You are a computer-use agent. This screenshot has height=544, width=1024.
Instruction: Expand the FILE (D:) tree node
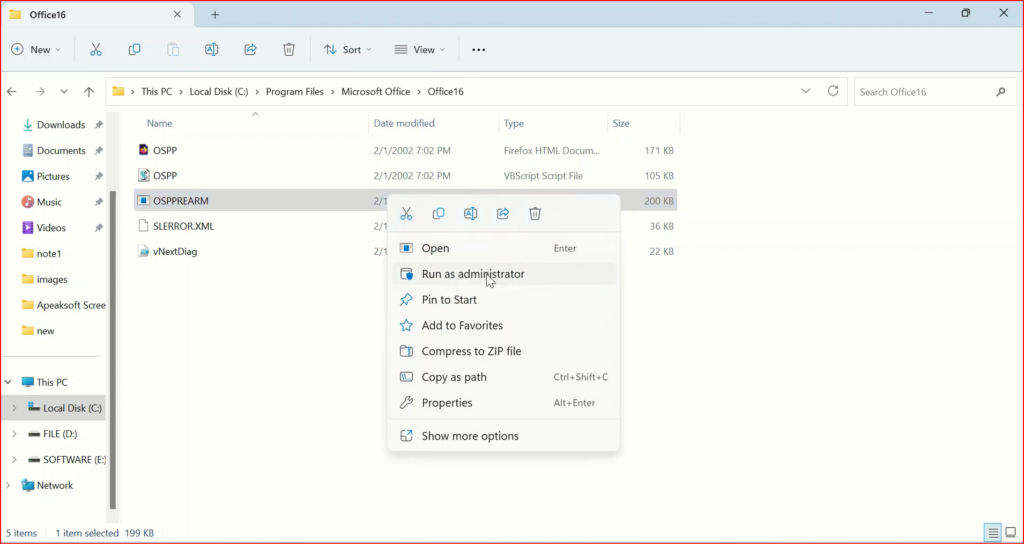point(14,434)
